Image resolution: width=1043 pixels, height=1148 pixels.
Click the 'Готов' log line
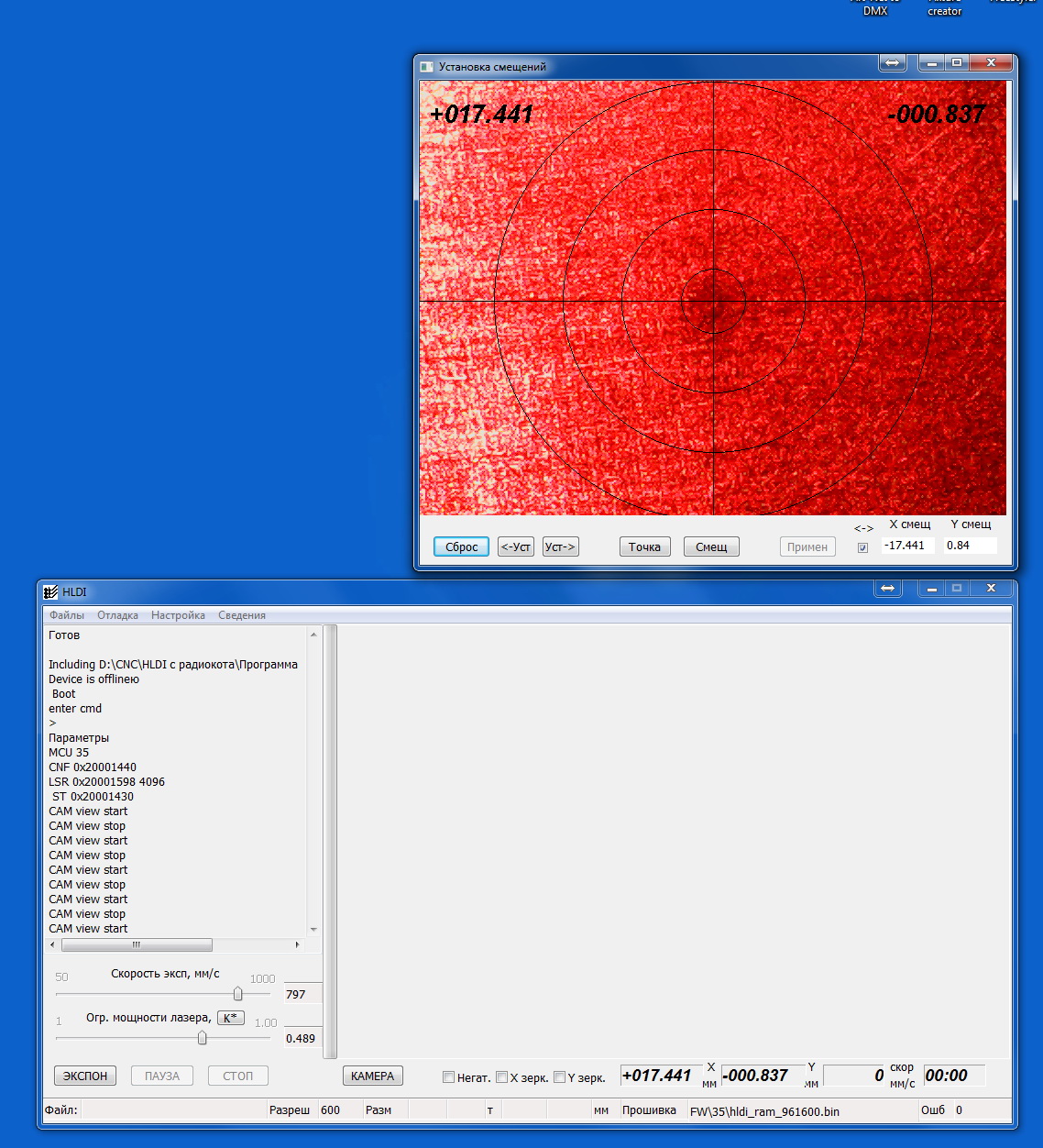coord(64,635)
